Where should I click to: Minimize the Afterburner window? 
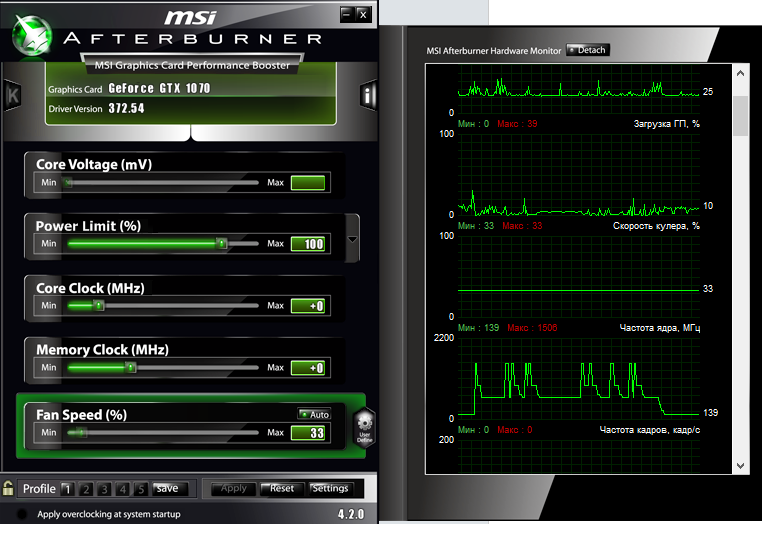(346, 14)
